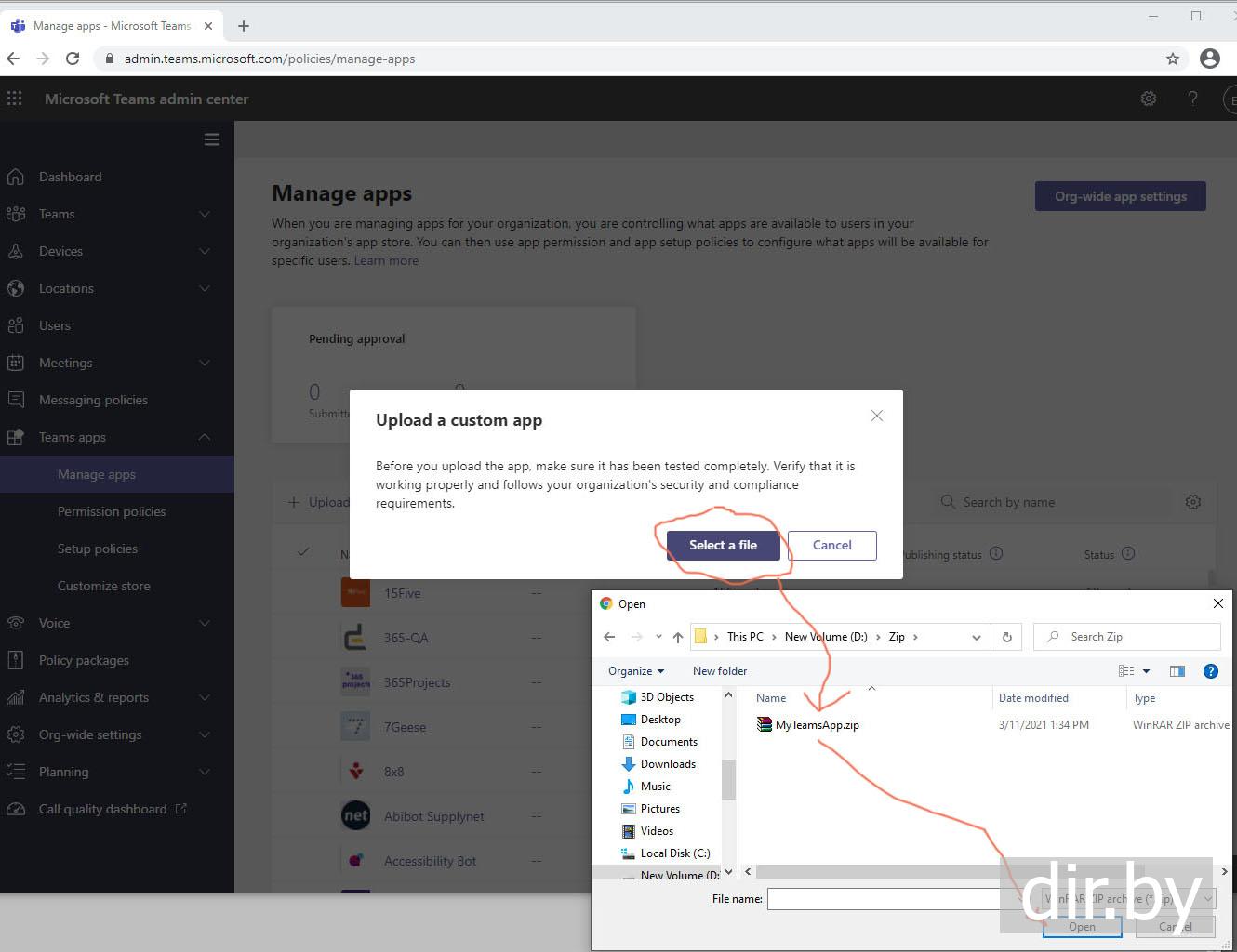Open the Organize dropdown menu

636,671
